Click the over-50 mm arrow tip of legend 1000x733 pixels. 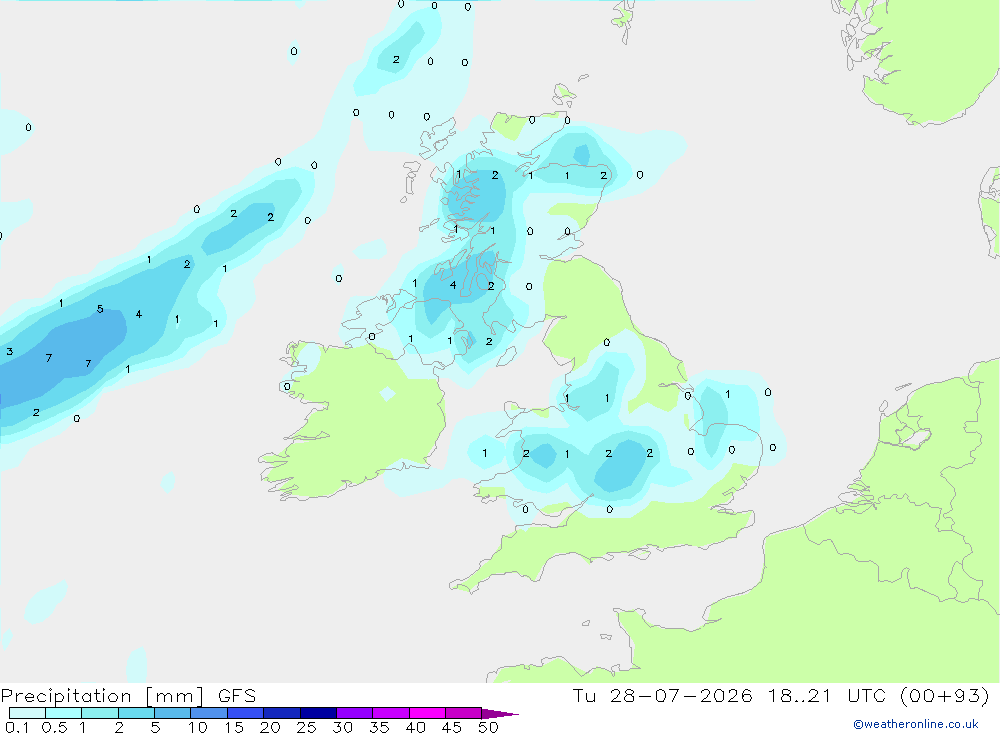coord(499,714)
